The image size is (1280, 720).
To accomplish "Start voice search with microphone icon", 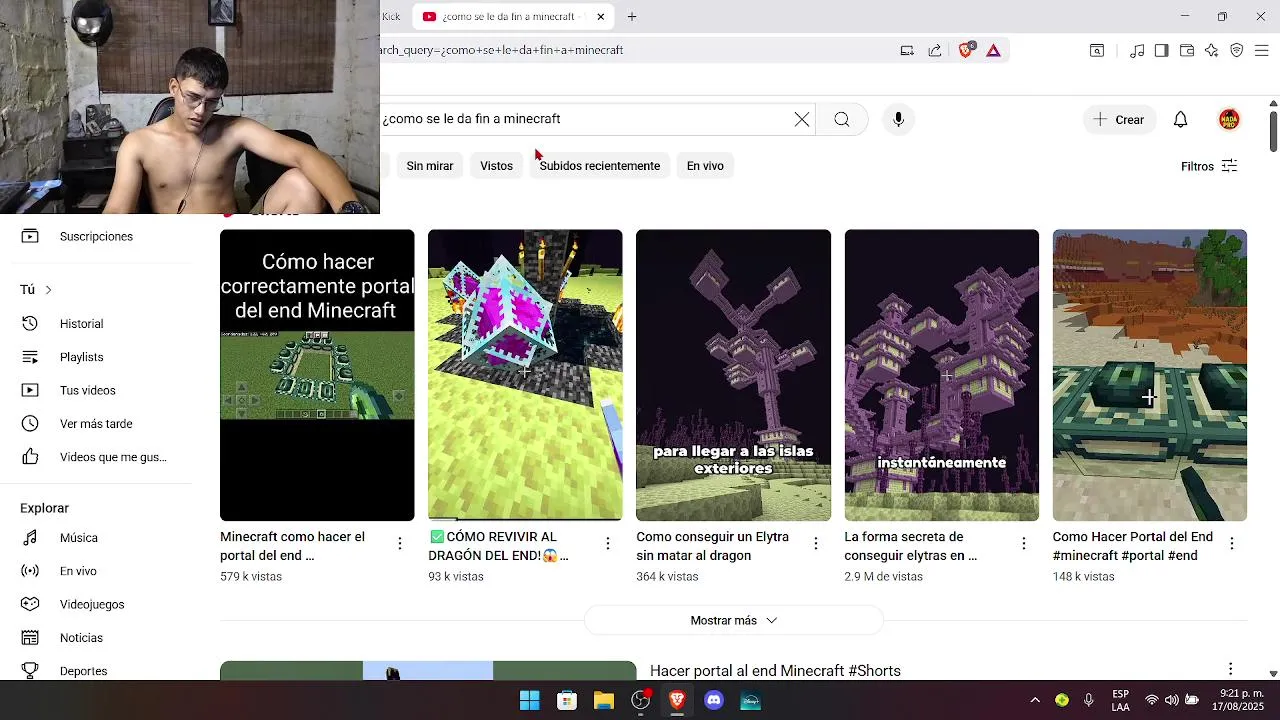I will pyautogui.click(x=898, y=119).
